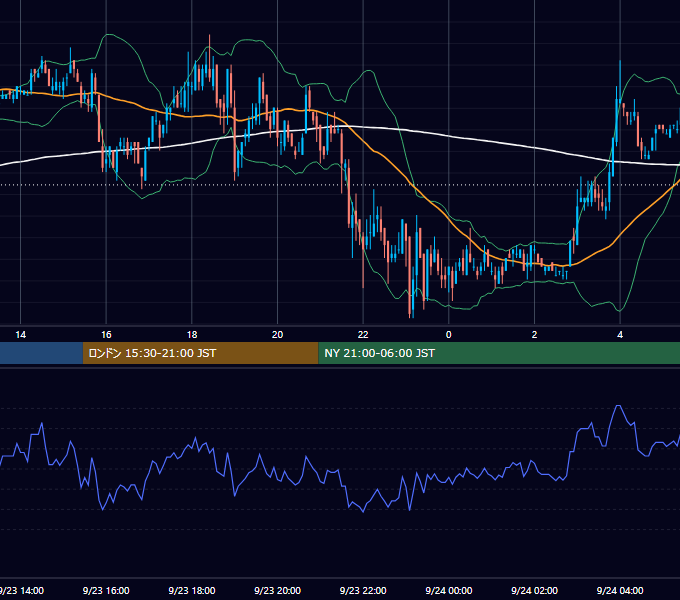The width and height of the screenshot is (680, 600).
Task: Click the 0 hour axis label
Action: (449, 335)
